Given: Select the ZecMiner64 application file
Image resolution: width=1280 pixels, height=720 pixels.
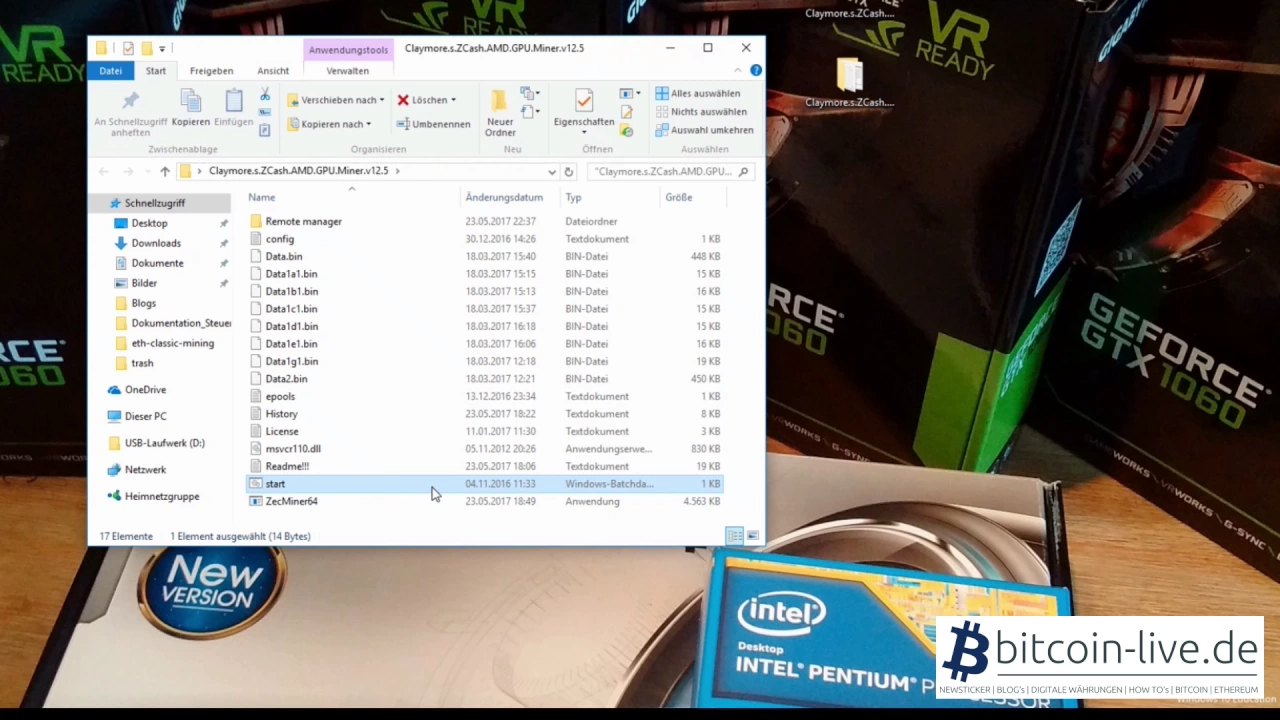Looking at the screenshot, I should coord(484,501).
